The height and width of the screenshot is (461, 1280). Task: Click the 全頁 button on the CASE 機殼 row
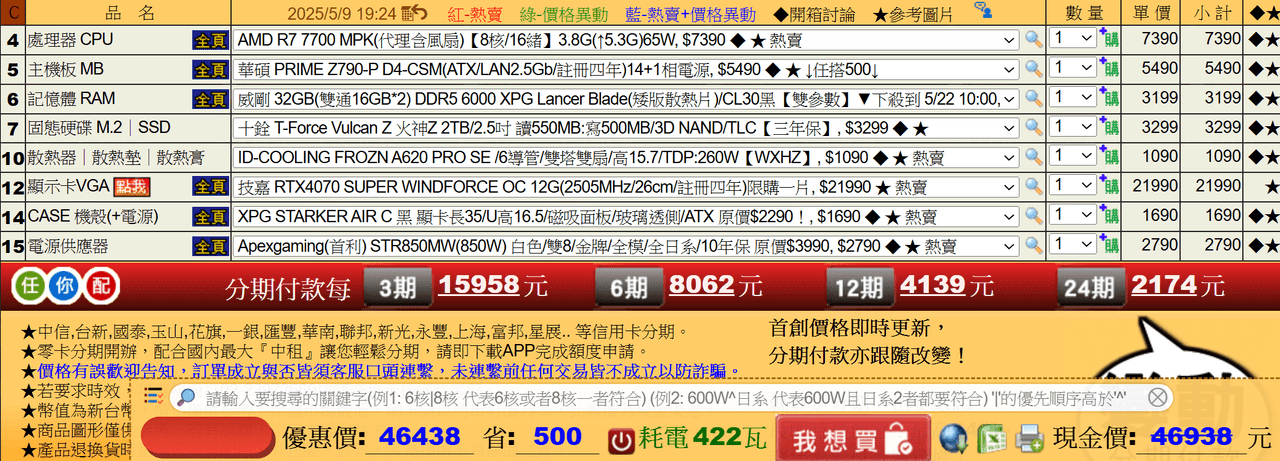(x=210, y=216)
